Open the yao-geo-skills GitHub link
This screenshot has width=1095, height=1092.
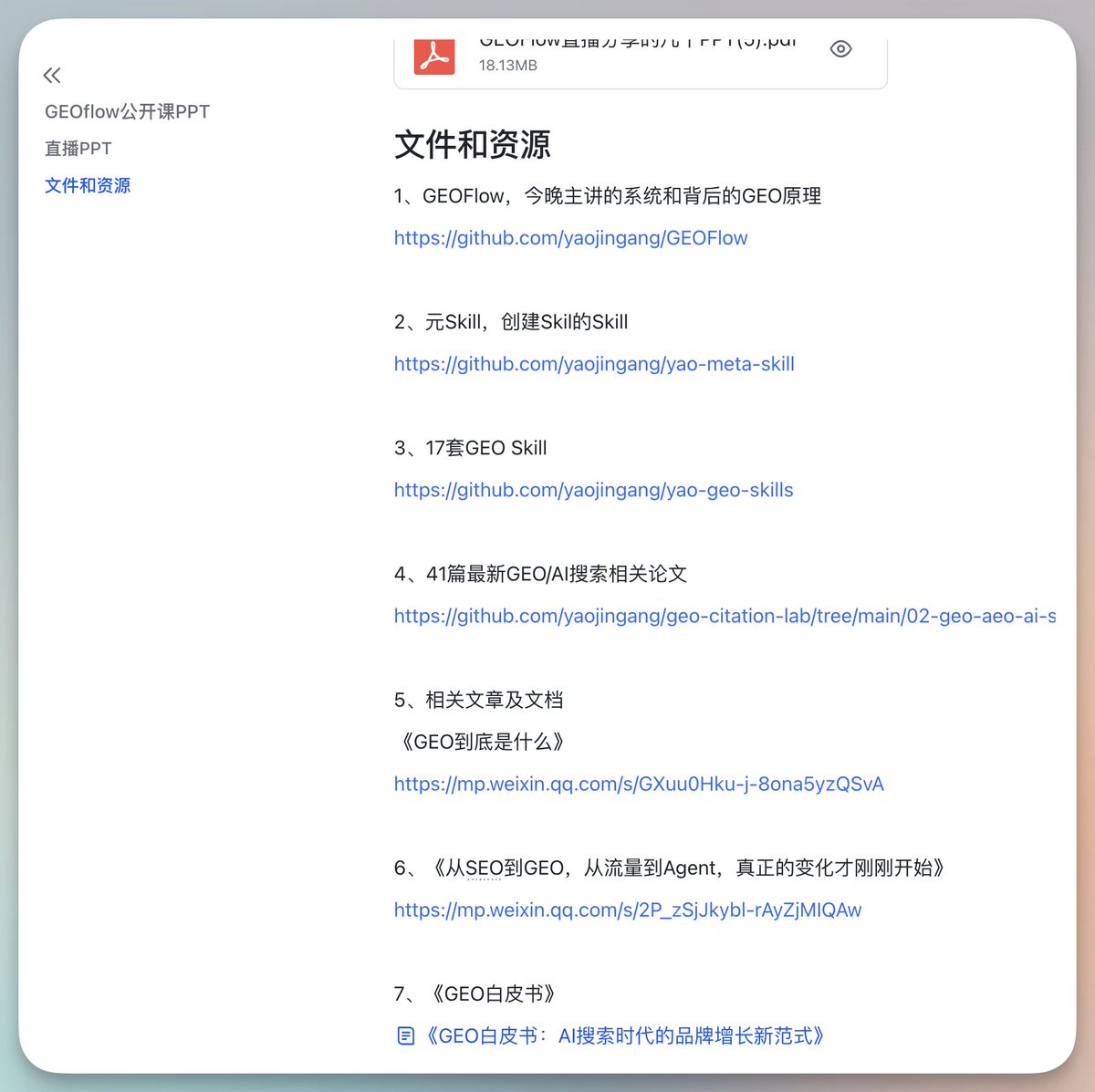coord(593,490)
